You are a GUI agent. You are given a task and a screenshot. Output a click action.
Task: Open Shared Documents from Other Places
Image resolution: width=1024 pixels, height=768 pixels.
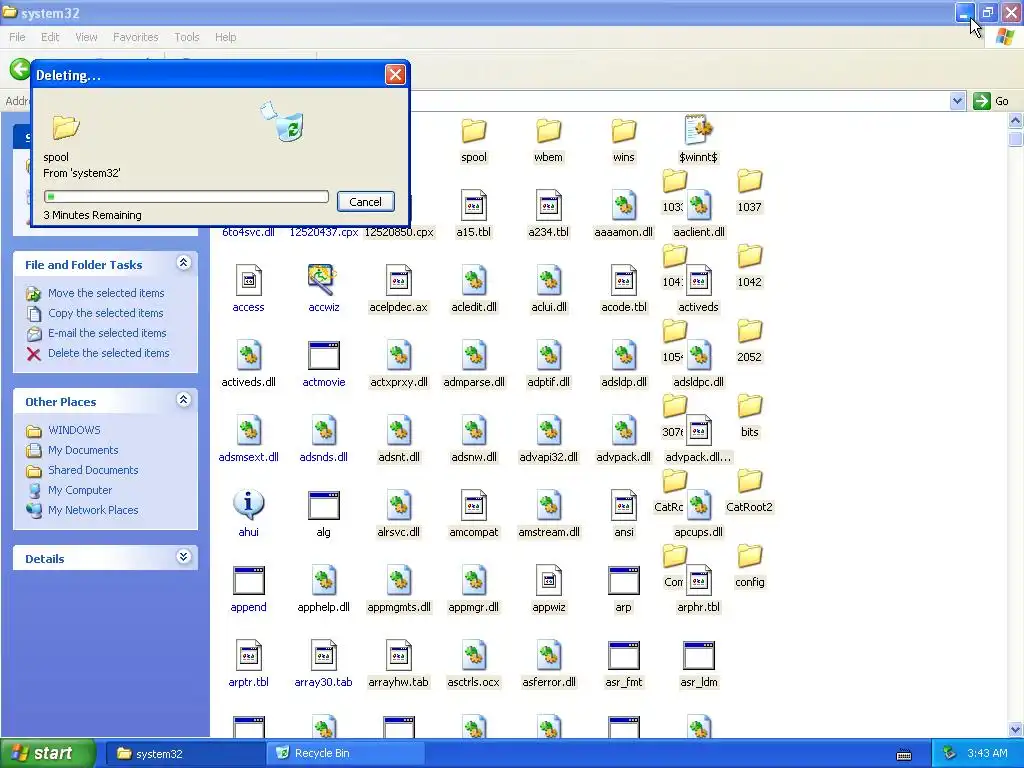pyautogui.click(x=93, y=470)
